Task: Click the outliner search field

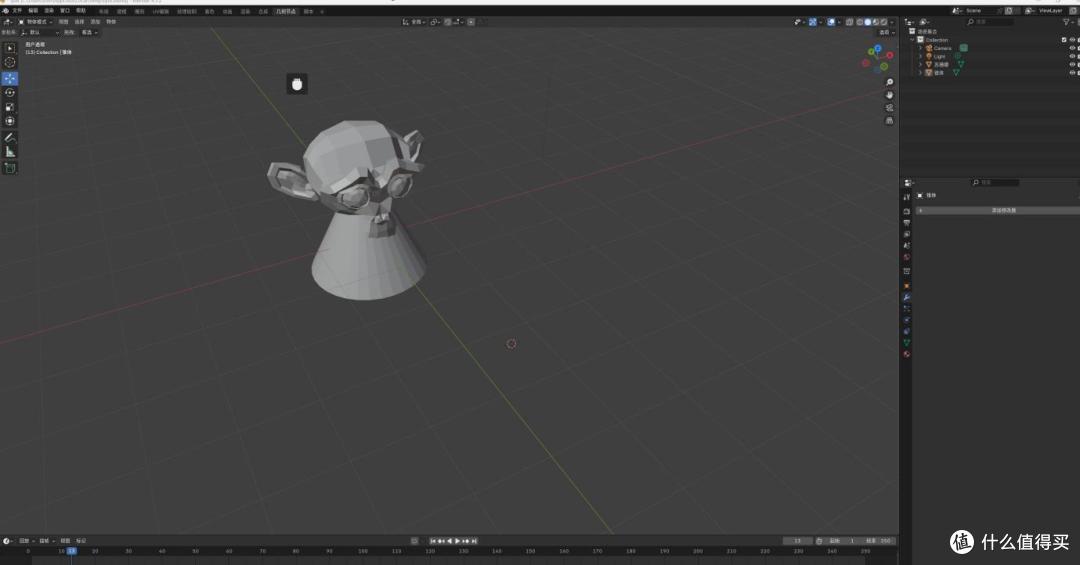Action: (x=990, y=22)
